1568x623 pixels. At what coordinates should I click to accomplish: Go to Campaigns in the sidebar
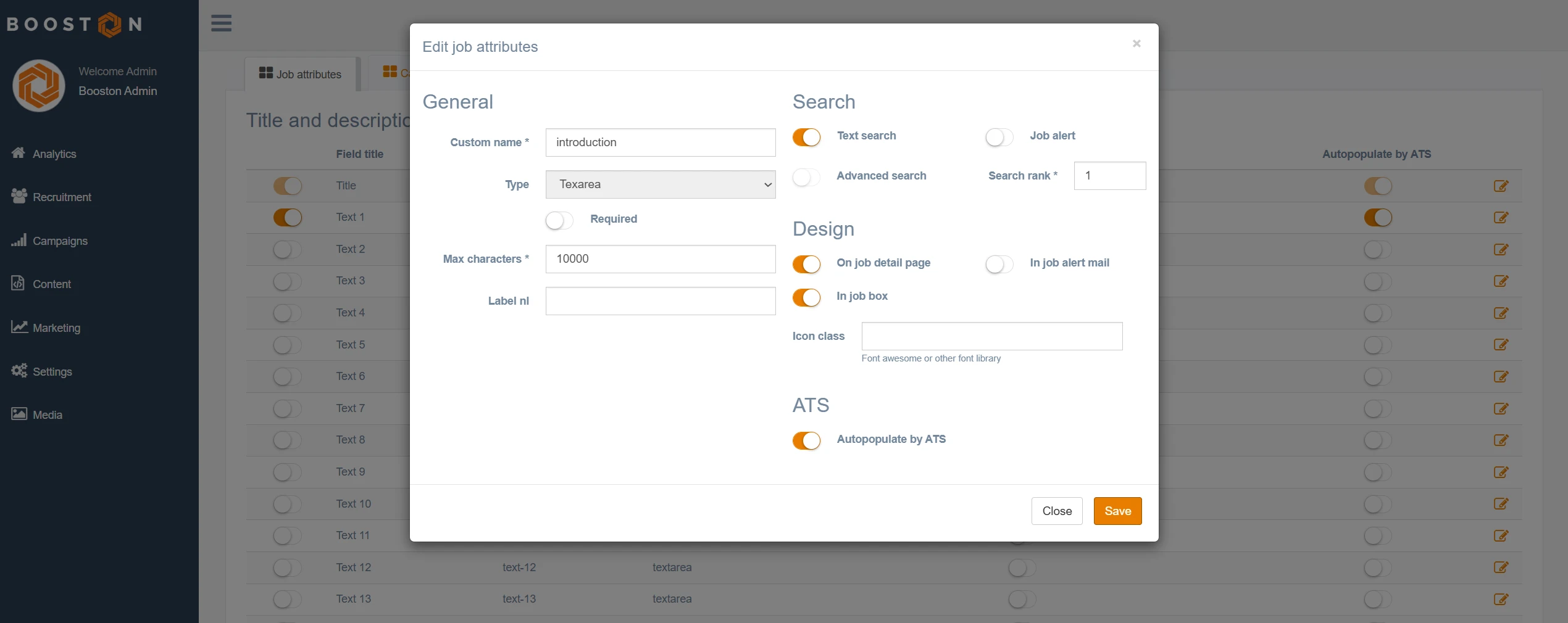(59, 241)
